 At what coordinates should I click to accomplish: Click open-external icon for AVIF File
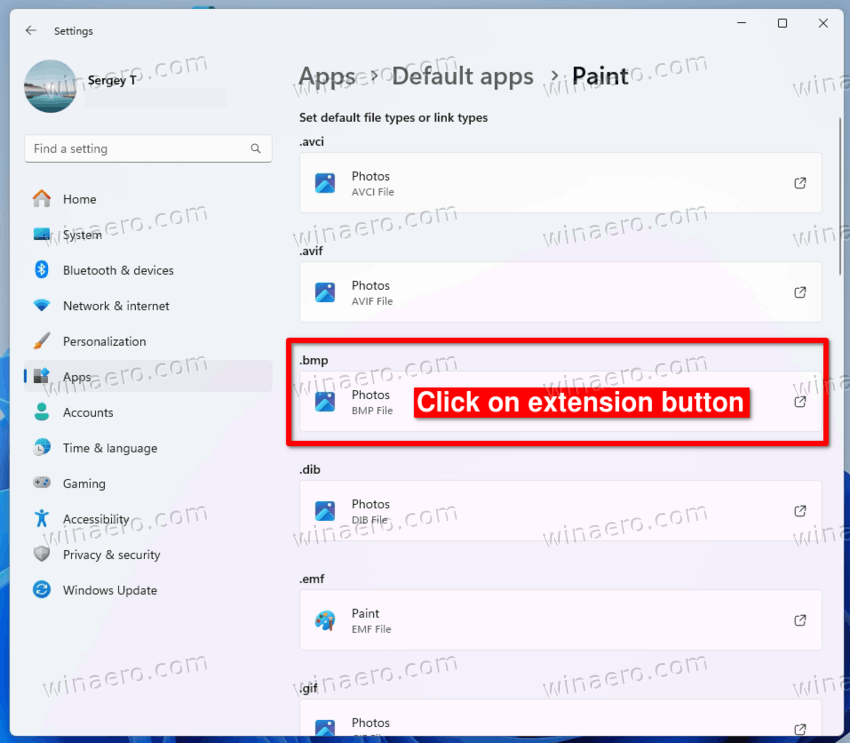[800, 293]
